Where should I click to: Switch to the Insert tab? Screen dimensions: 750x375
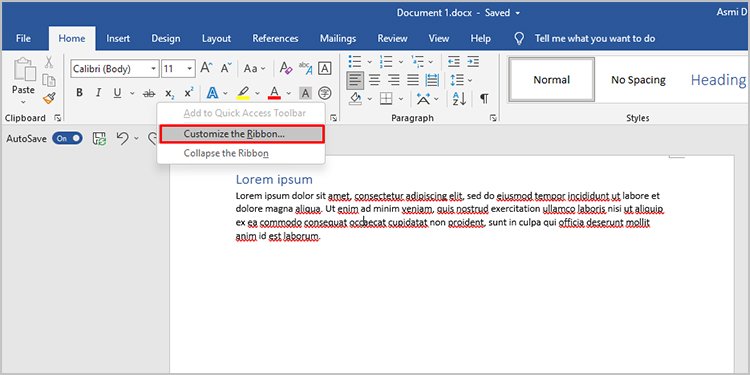click(x=118, y=39)
